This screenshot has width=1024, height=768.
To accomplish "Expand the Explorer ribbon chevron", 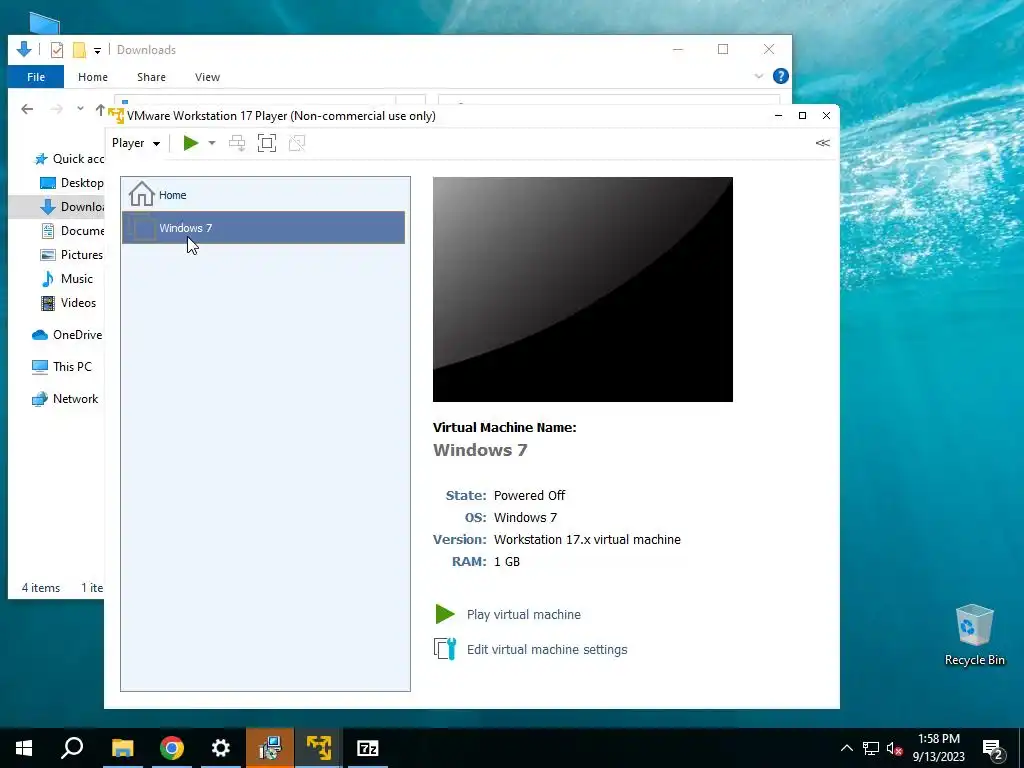I will (x=758, y=76).
